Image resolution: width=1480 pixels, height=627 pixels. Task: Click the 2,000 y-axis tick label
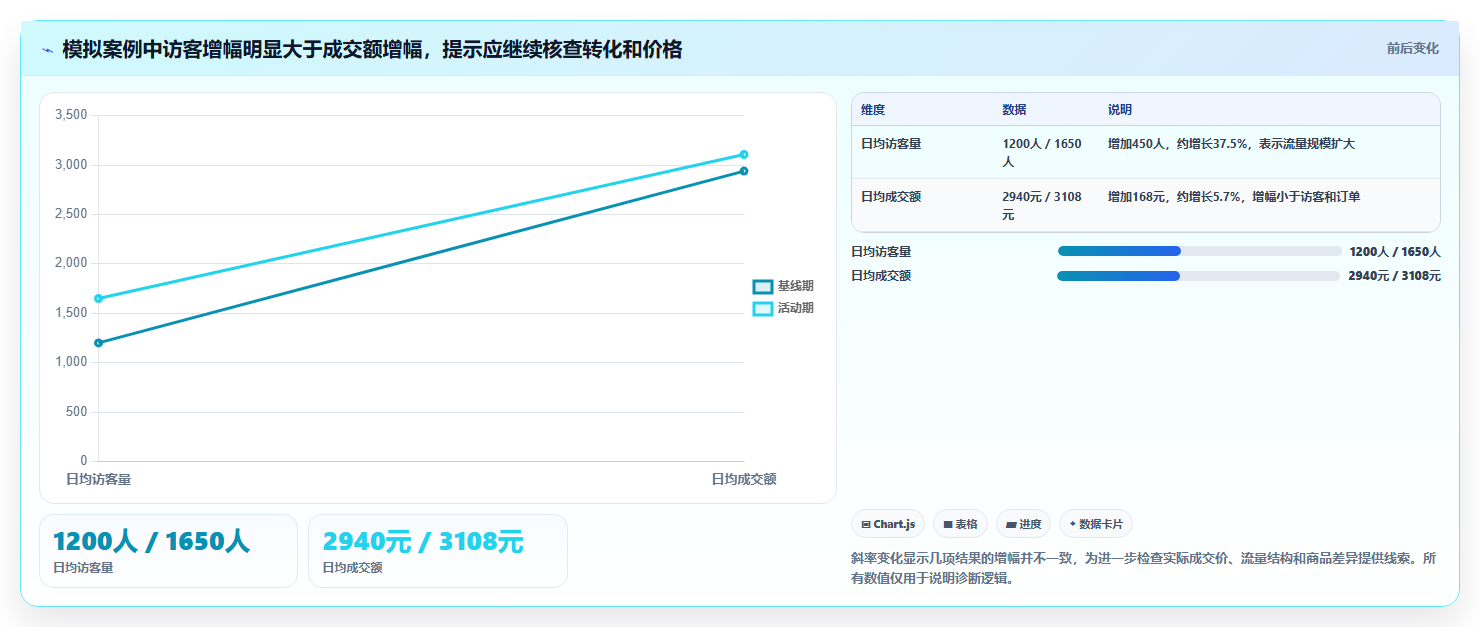click(71, 263)
